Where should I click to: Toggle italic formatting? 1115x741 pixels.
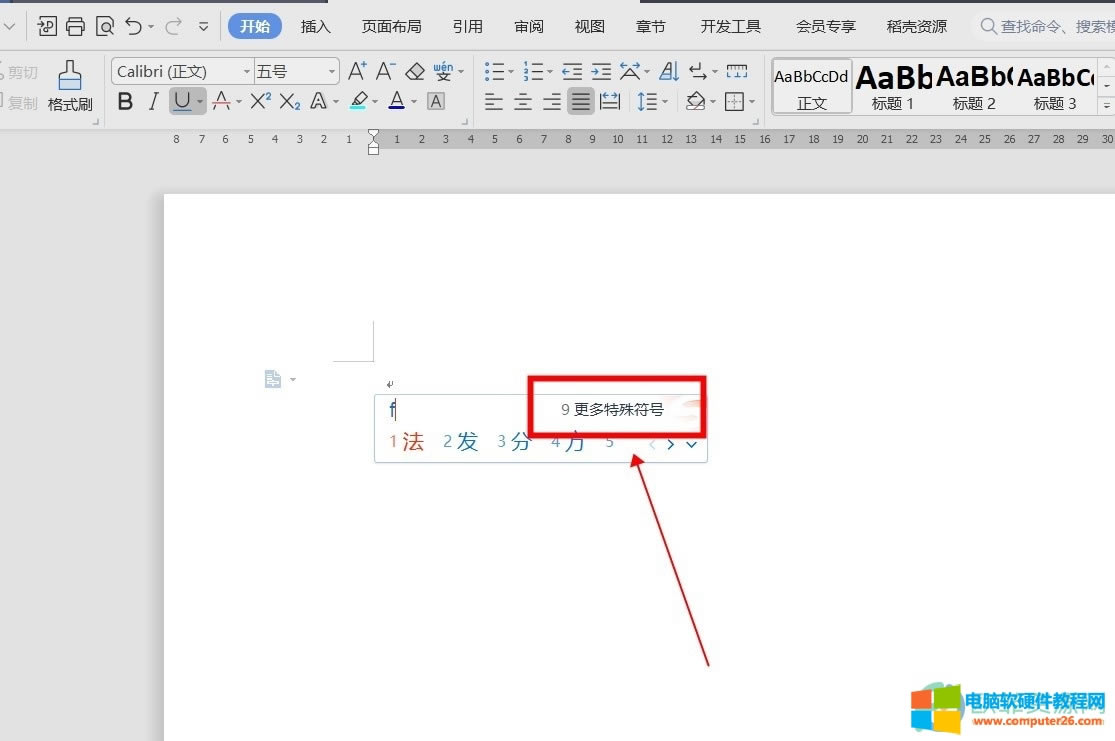(x=153, y=101)
